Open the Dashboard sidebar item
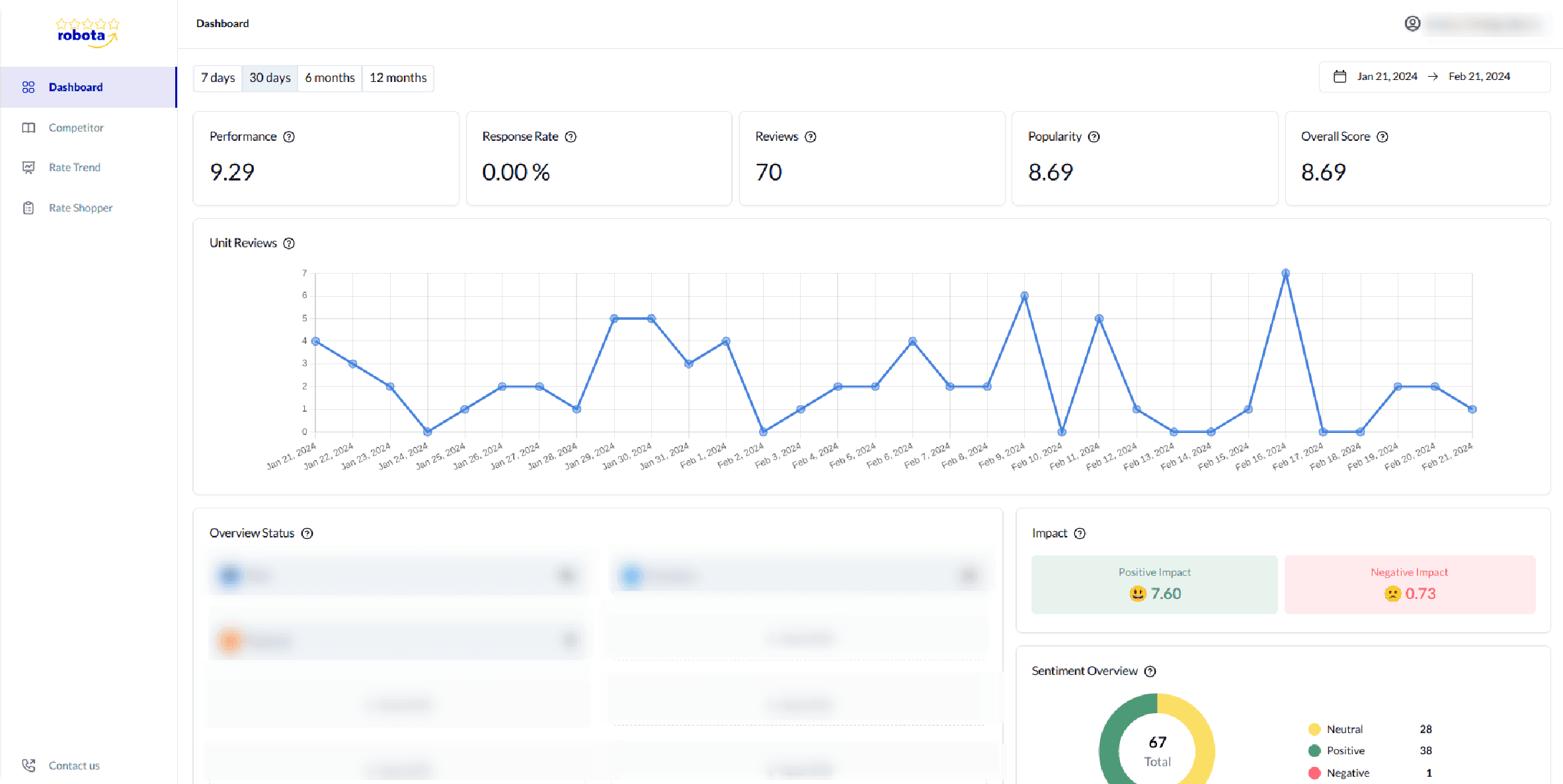The width and height of the screenshot is (1563, 784). 88,87
